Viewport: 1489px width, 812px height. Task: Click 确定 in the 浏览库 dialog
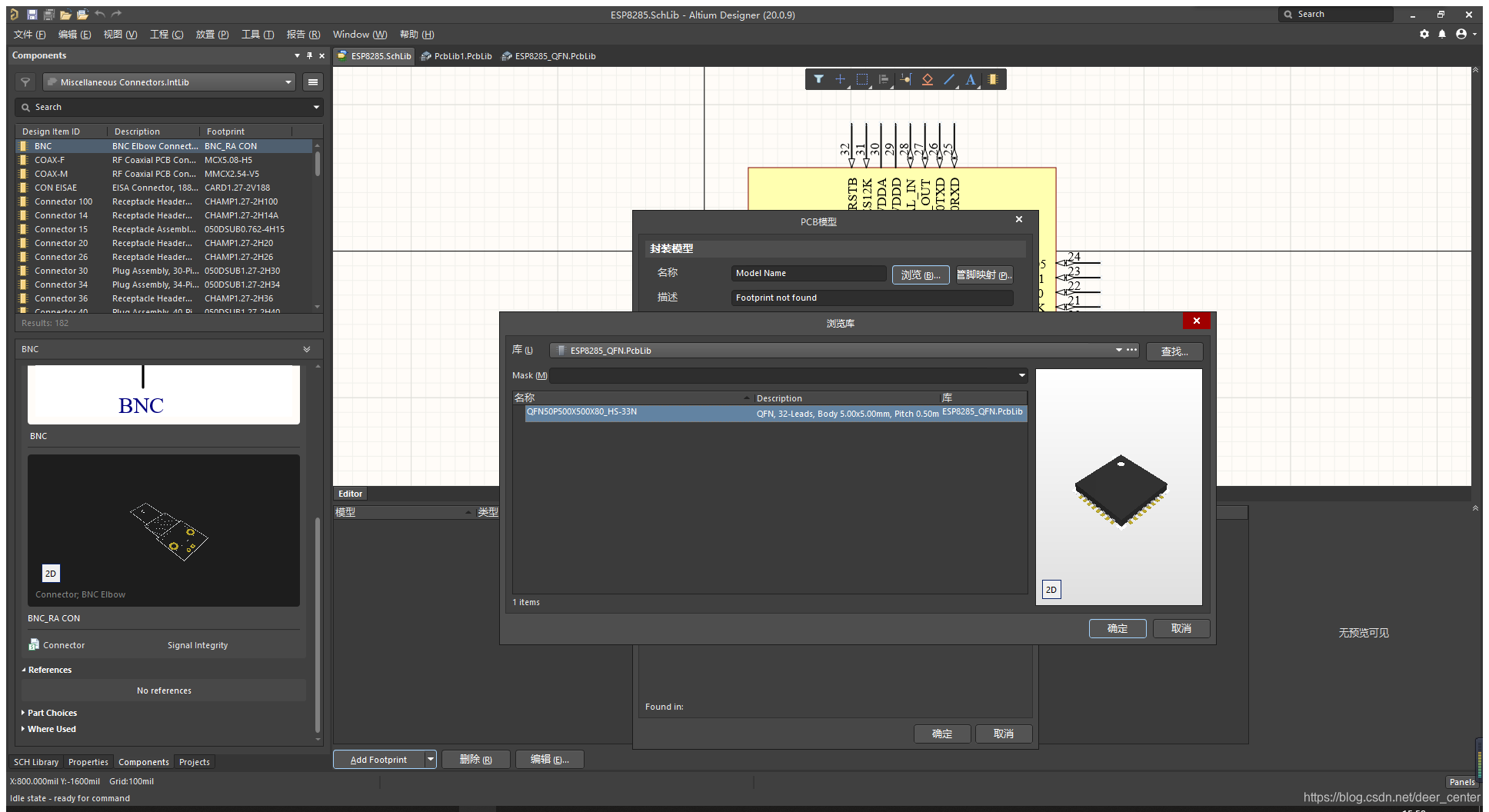(x=1117, y=628)
